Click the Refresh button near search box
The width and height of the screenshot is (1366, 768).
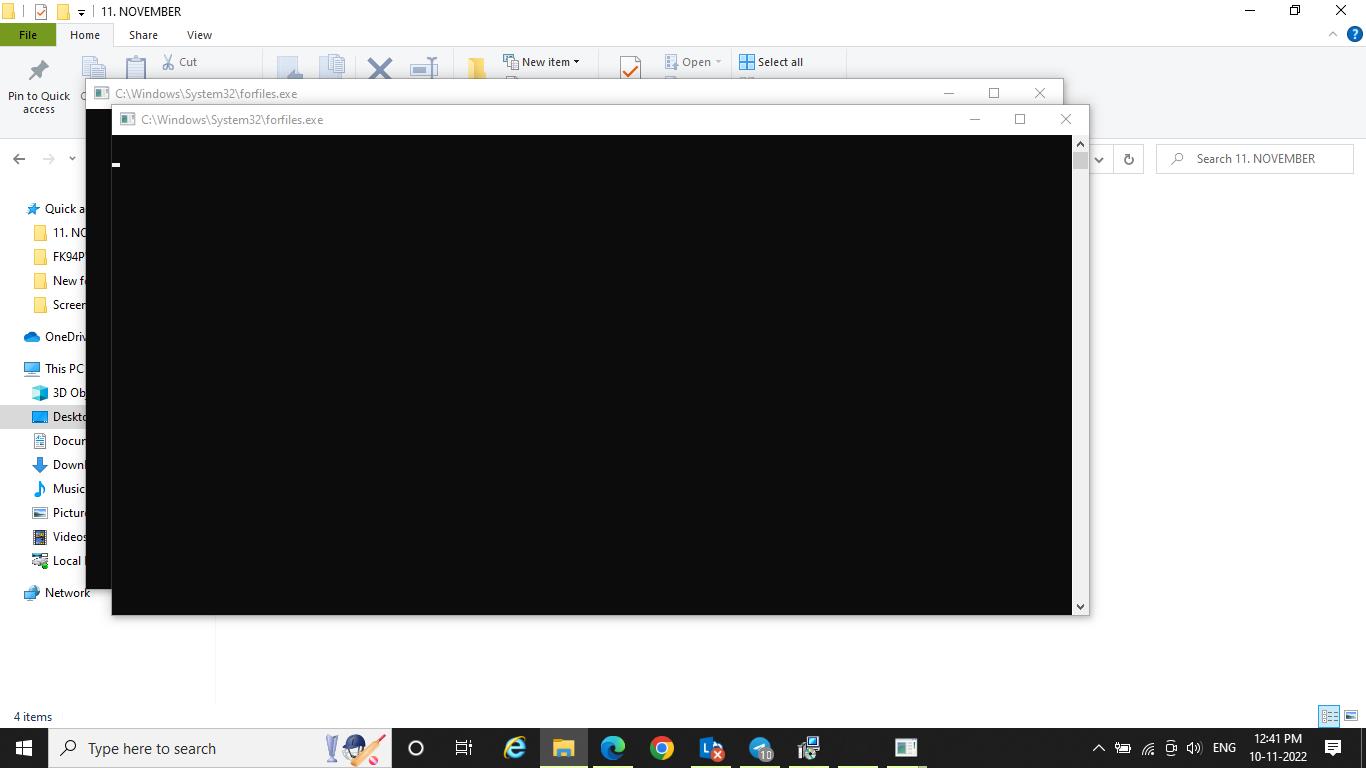point(1128,159)
